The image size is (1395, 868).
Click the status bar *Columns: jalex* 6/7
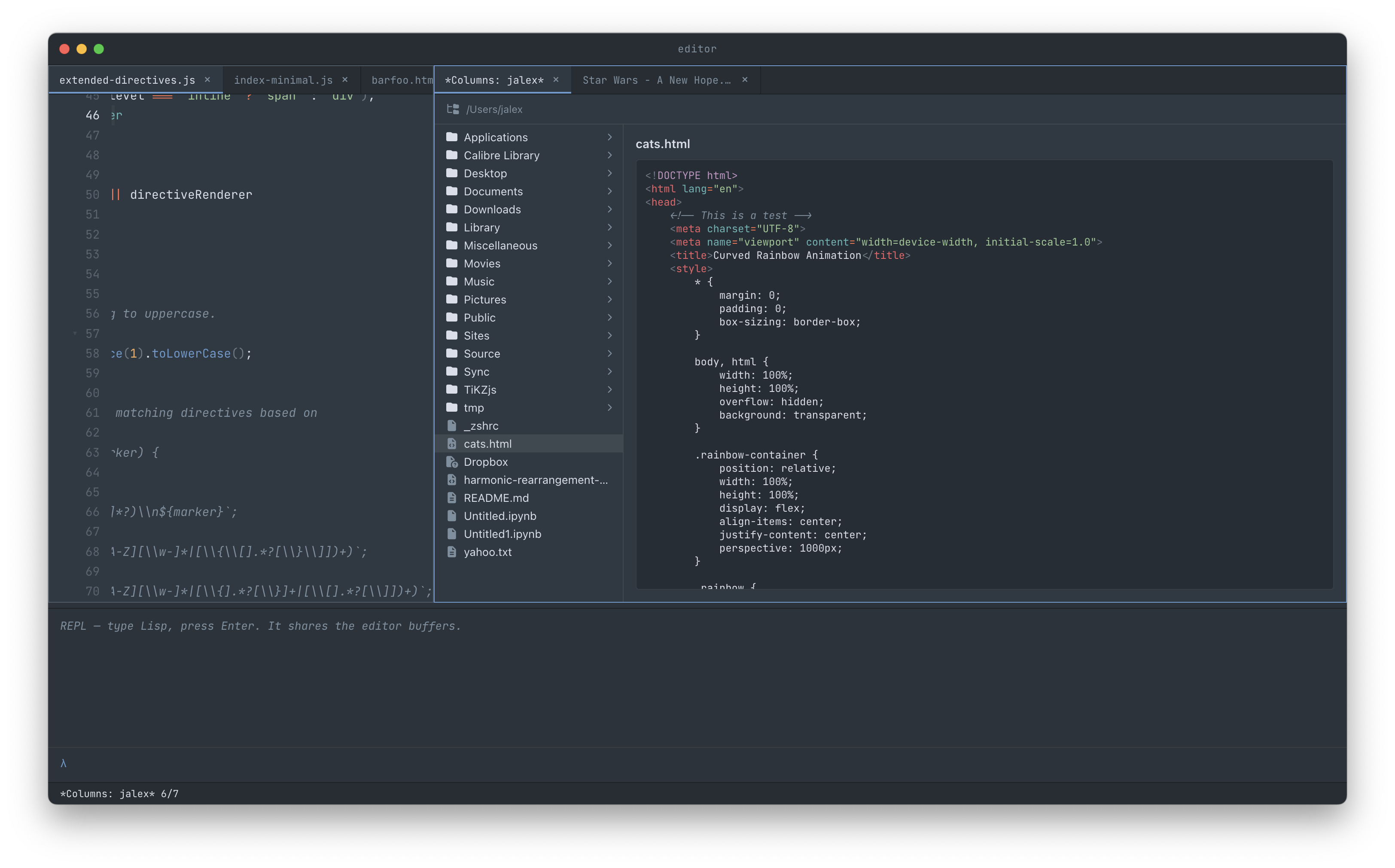[x=119, y=793]
